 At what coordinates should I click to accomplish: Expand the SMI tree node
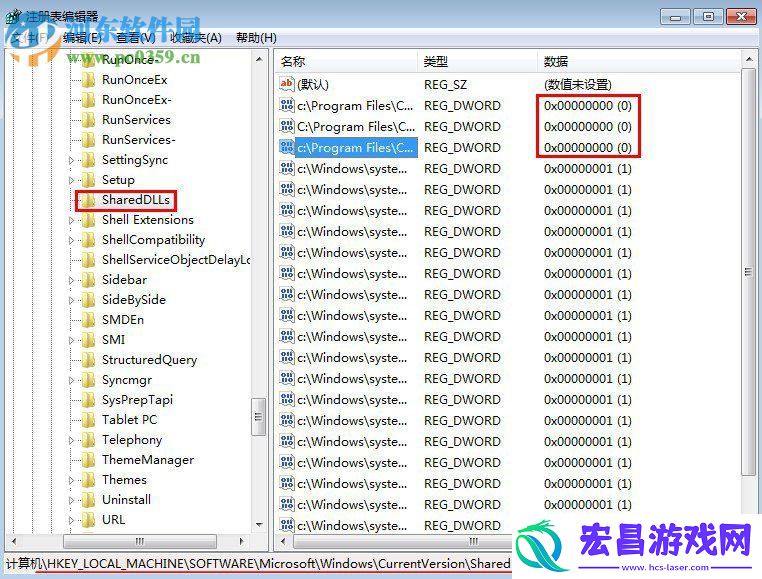[71, 340]
